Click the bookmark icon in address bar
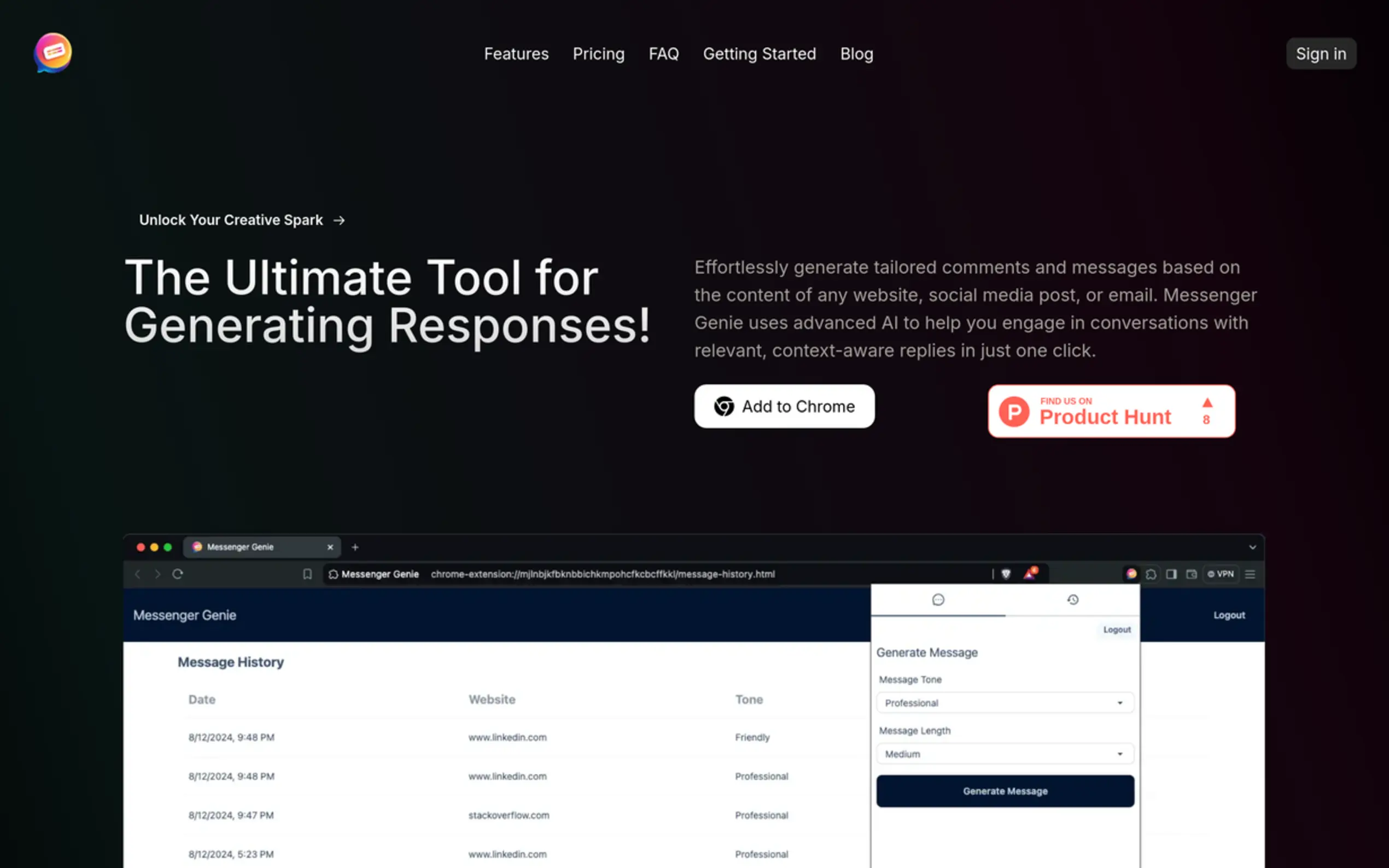The width and height of the screenshot is (1389, 868). pos(307,574)
